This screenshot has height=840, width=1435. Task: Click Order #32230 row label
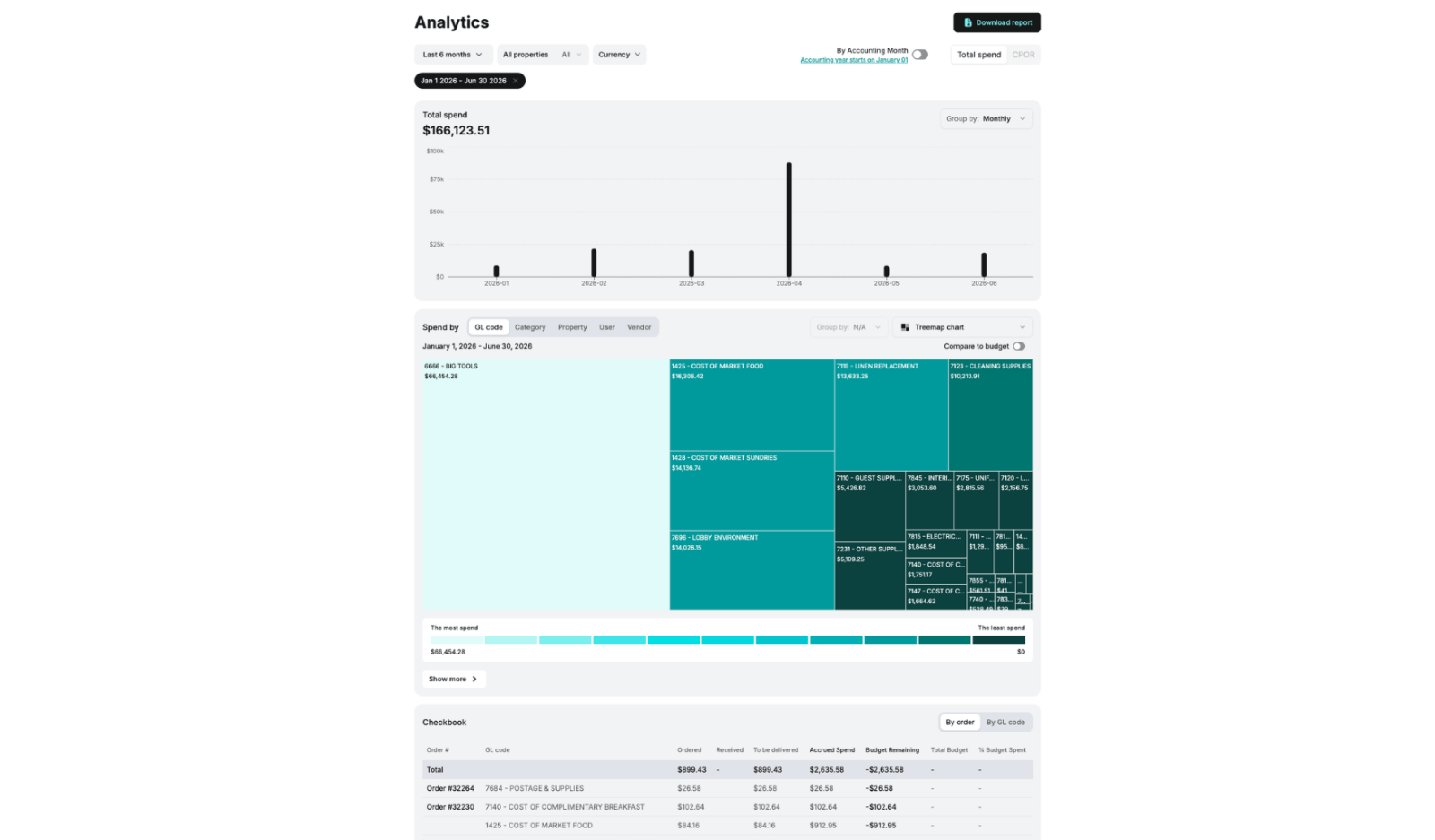tap(450, 807)
